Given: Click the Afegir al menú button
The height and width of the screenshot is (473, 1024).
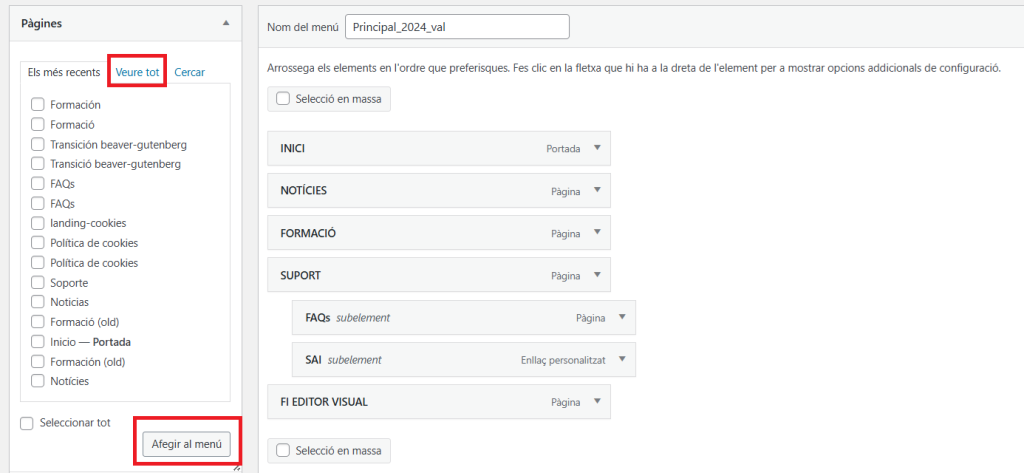Looking at the screenshot, I should [187, 443].
